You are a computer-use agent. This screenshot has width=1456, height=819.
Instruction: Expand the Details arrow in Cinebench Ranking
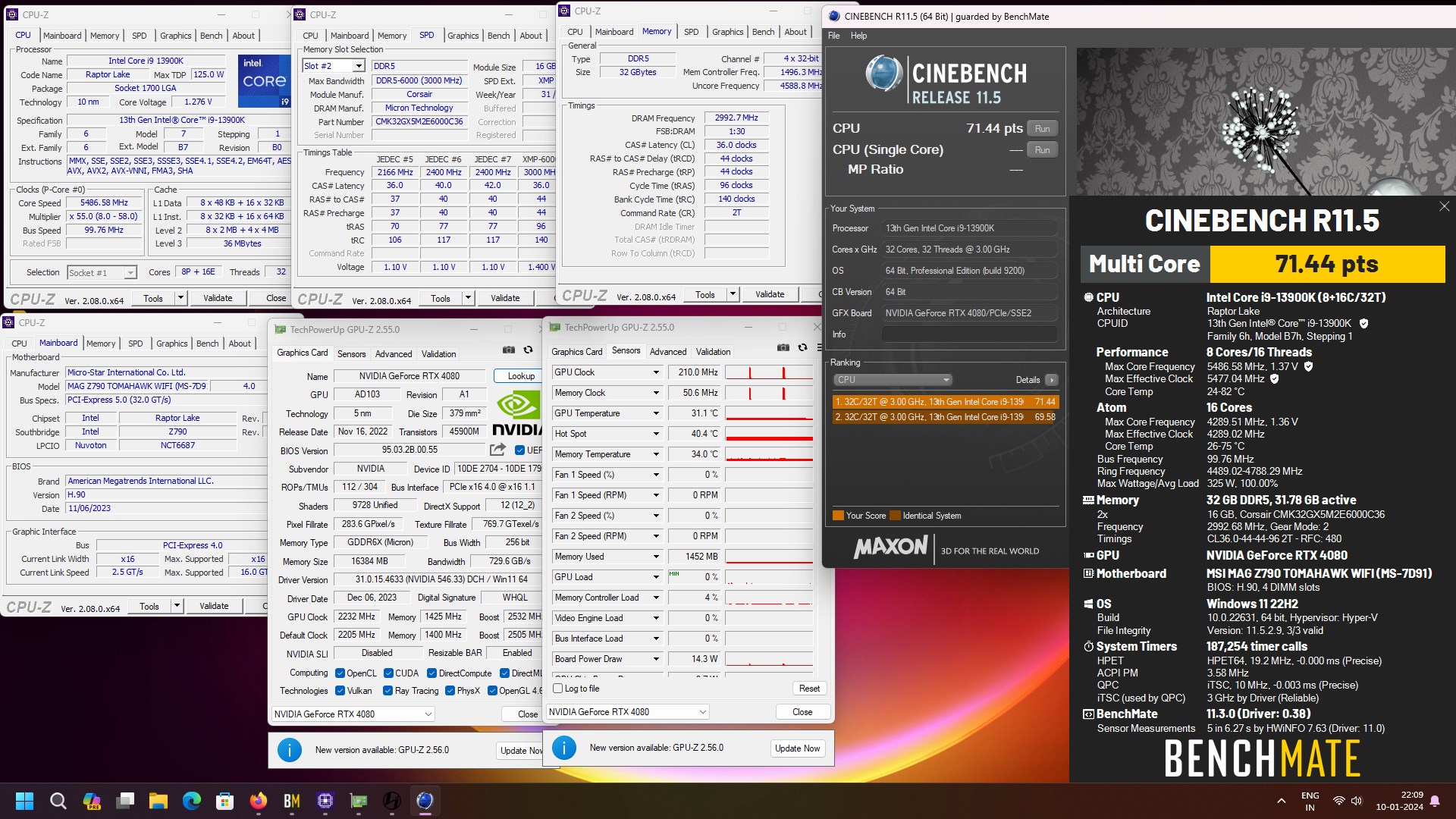(x=1051, y=380)
